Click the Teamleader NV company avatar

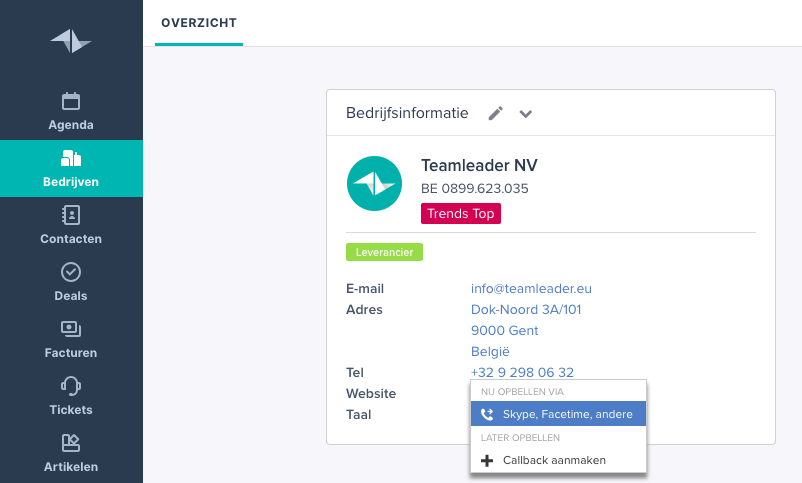(x=374, y=183)
